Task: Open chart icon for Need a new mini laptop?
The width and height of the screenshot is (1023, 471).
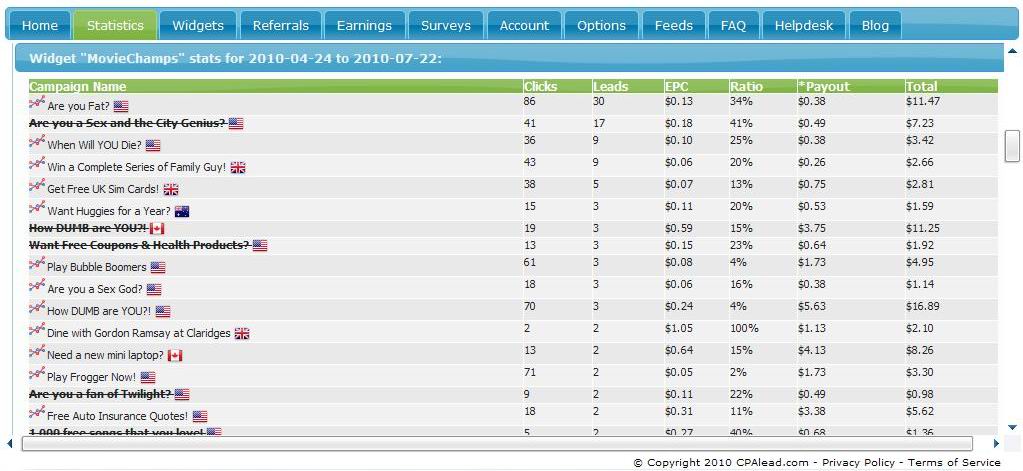Action: click(x=37, y=352)
